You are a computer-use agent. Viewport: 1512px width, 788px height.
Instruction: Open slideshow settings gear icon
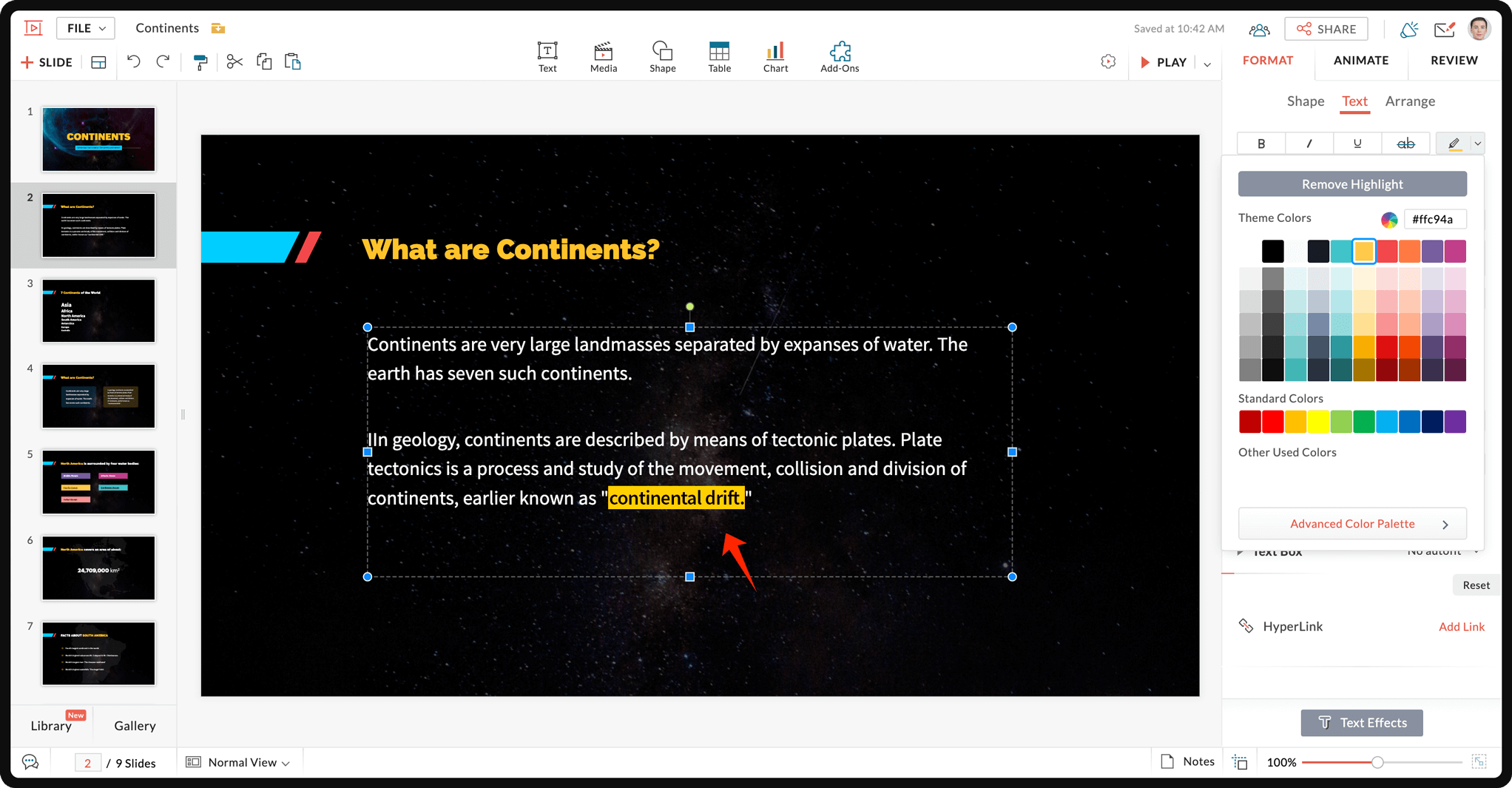(1108, 62)
